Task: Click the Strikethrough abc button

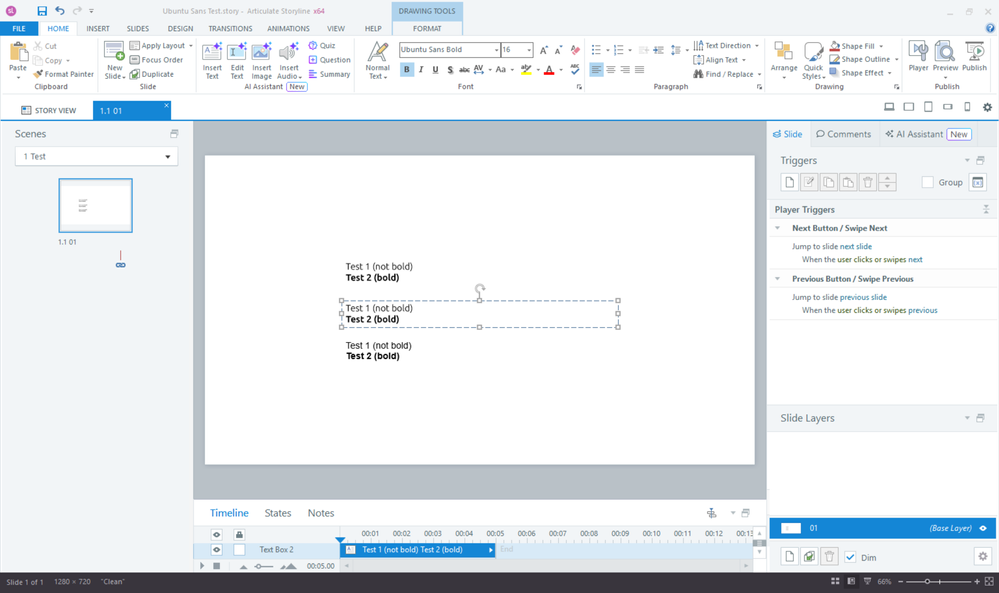Action: (464, 69)
